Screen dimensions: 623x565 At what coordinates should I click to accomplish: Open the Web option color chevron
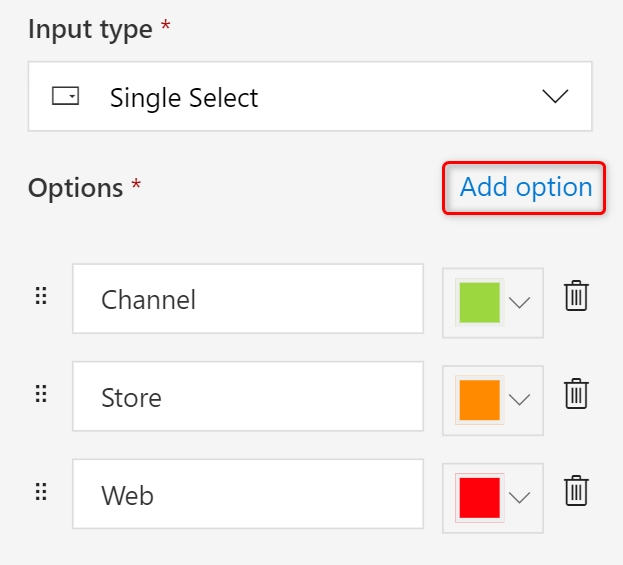pos(520,498)
